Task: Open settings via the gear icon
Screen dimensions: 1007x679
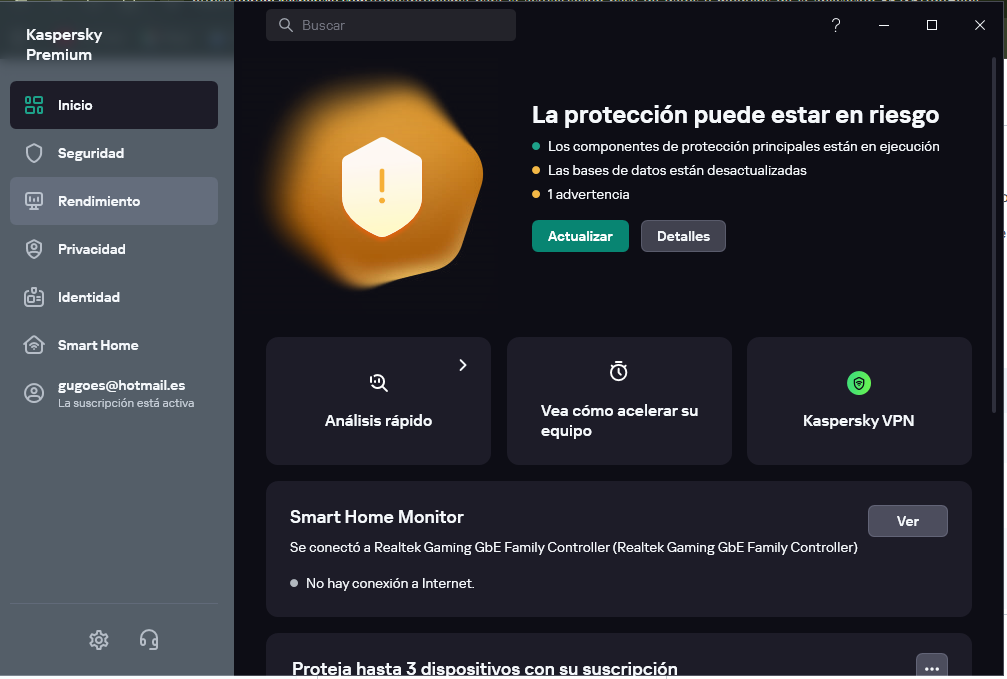Action: (x=99, y=640)
